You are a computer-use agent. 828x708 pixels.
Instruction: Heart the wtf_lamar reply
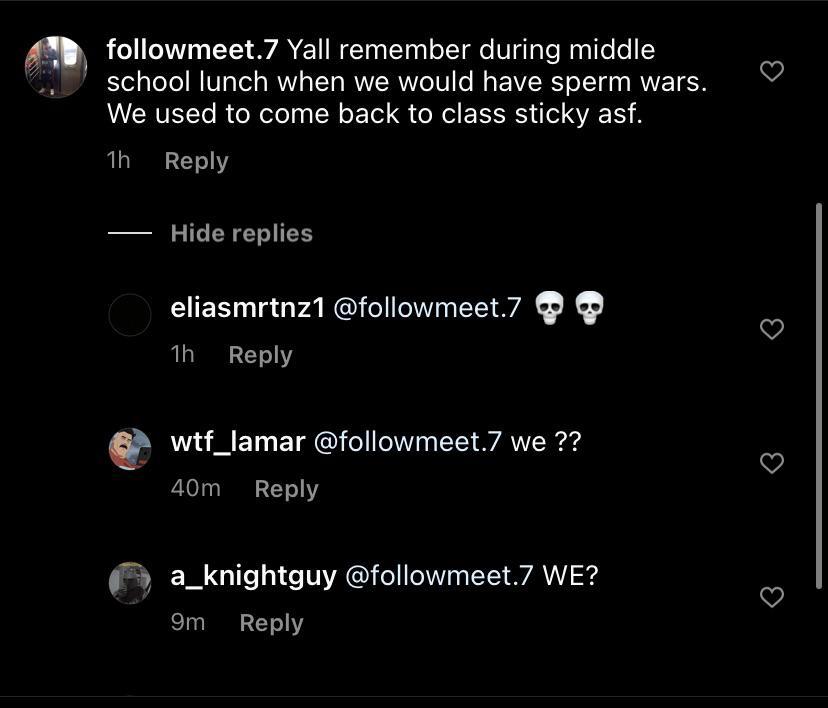coord(771,463)
